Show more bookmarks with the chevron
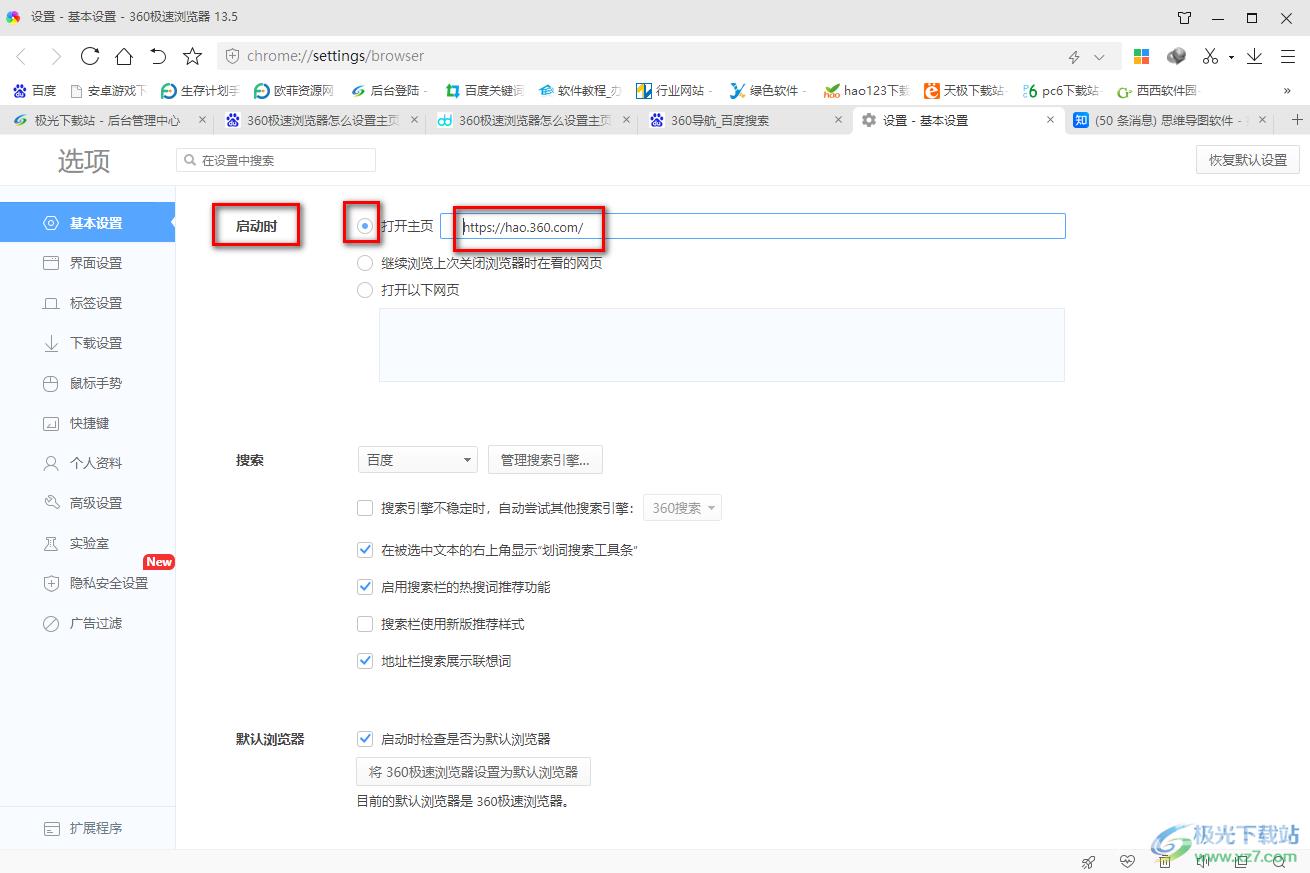The width and height of the screenshot is (1310, 873). 1287,90
